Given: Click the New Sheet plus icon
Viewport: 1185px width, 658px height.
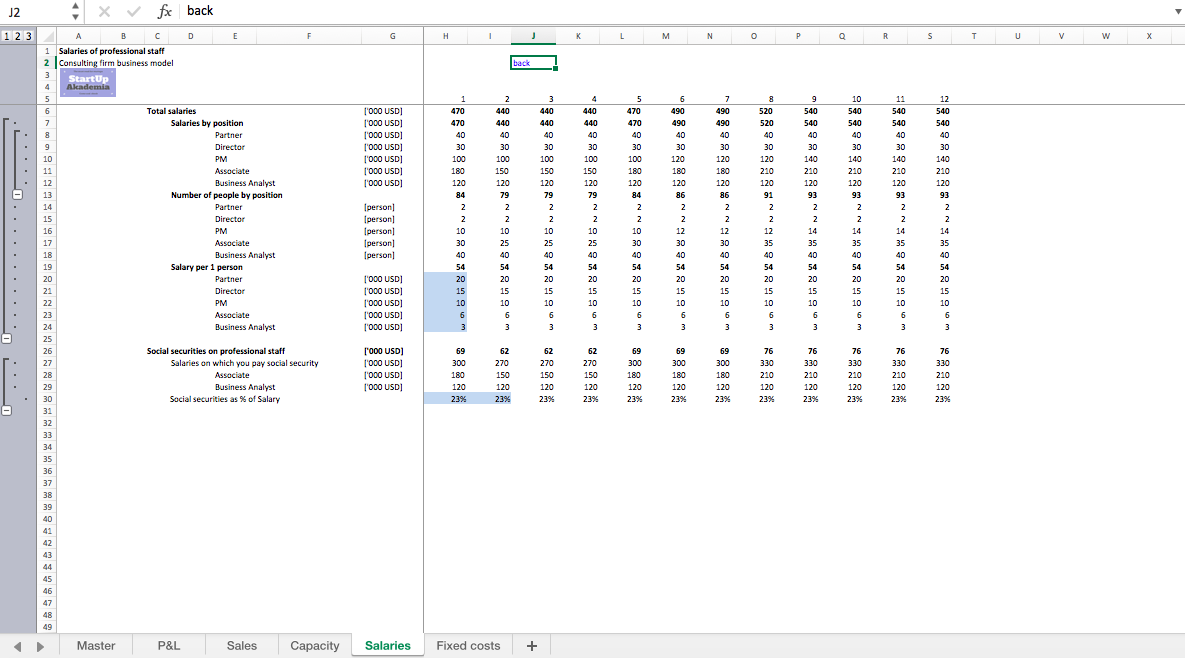Looking at the screenshot, I should pyautogui.click(x=531, y=645).
